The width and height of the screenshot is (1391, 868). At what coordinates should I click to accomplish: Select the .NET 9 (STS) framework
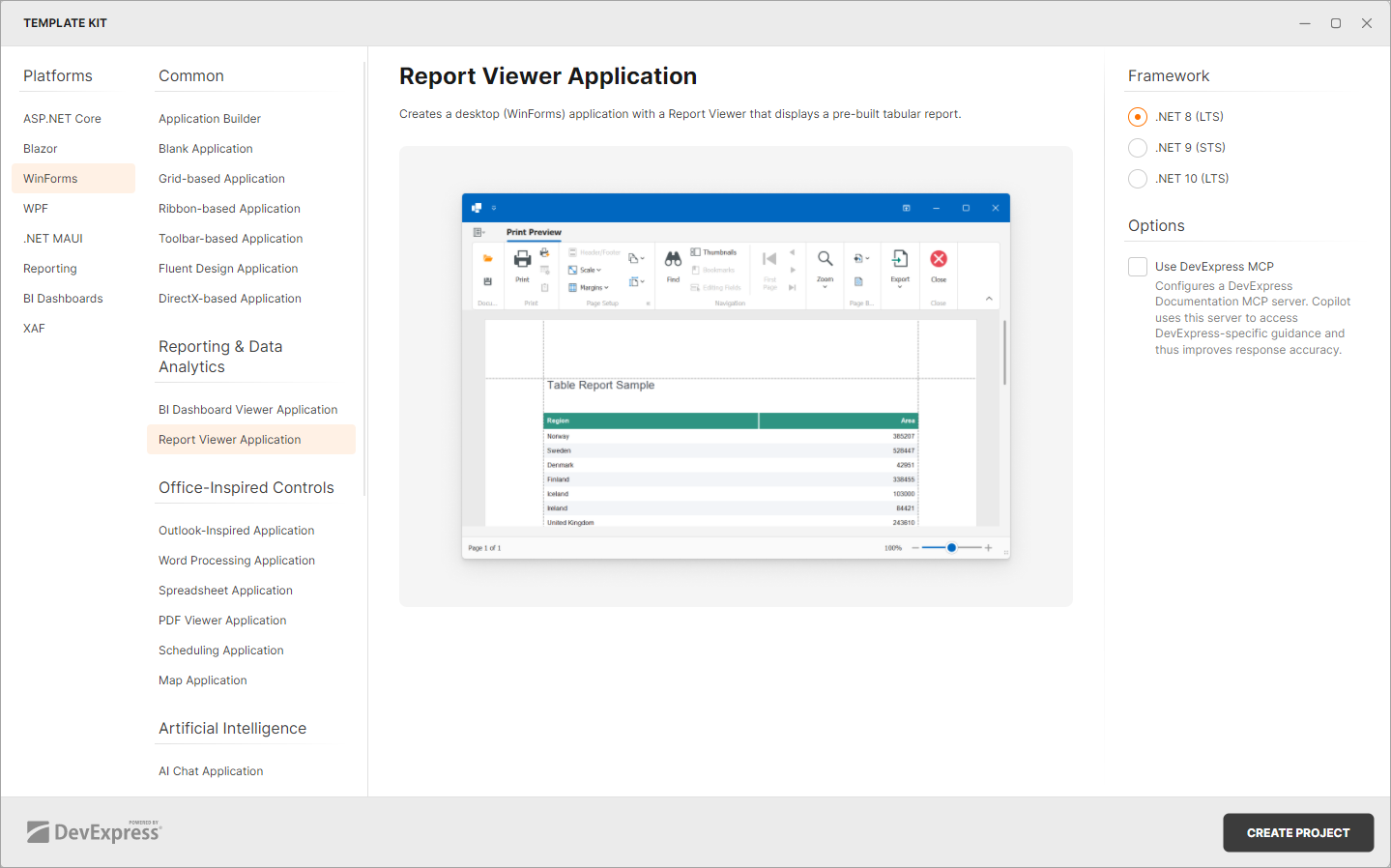(x=1137, y=147)
